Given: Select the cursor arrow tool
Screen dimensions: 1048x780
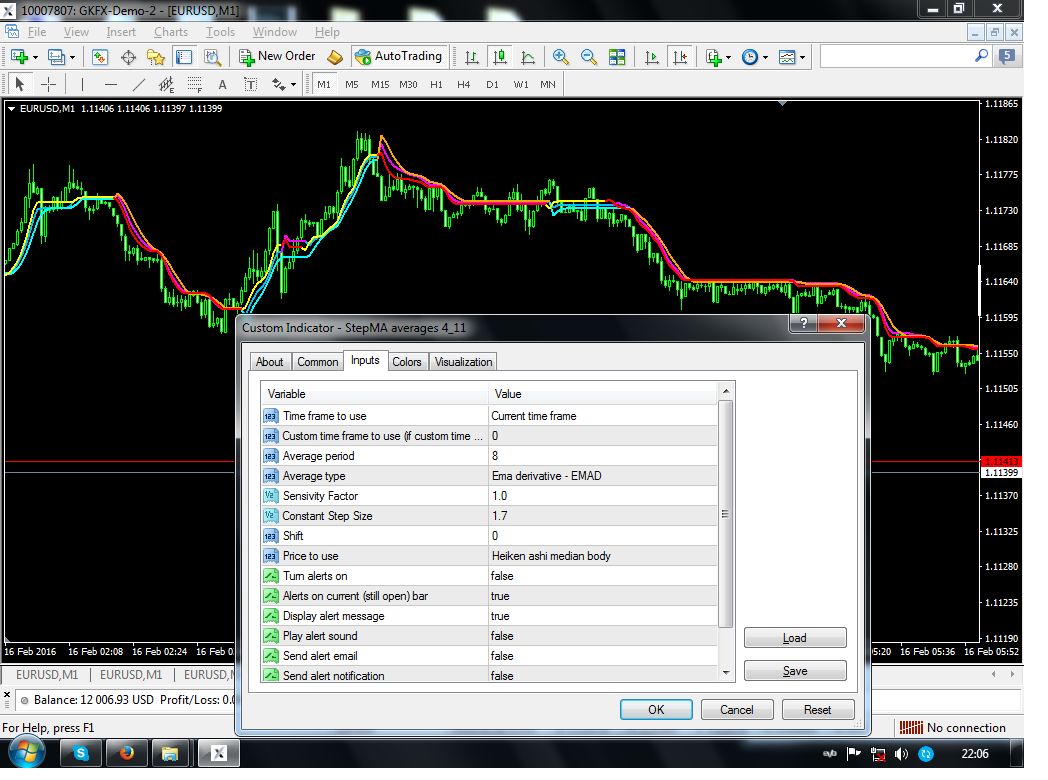Looking at the screenshot, I should click(x=19, y=84).
